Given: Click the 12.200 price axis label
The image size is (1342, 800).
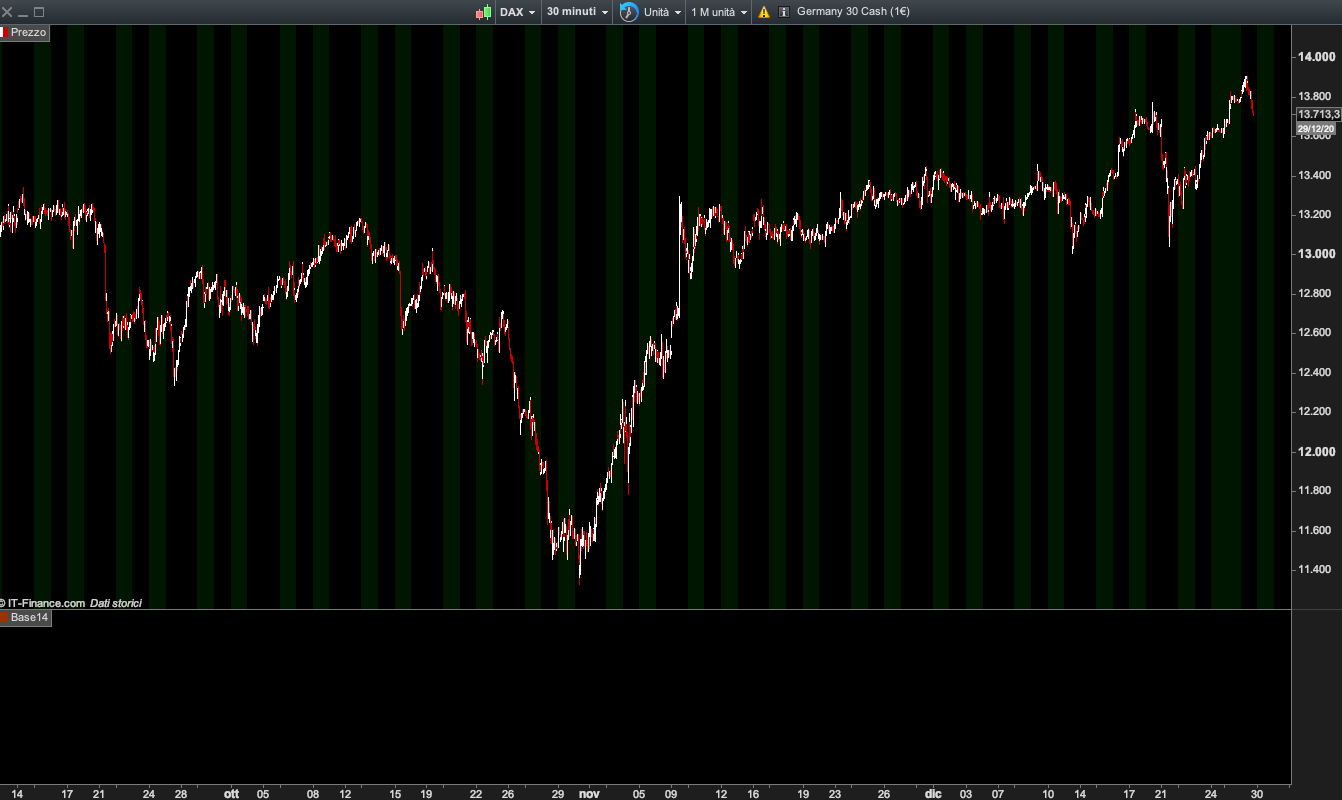Looking at the screenshot, I should (x=1317, y=411).
